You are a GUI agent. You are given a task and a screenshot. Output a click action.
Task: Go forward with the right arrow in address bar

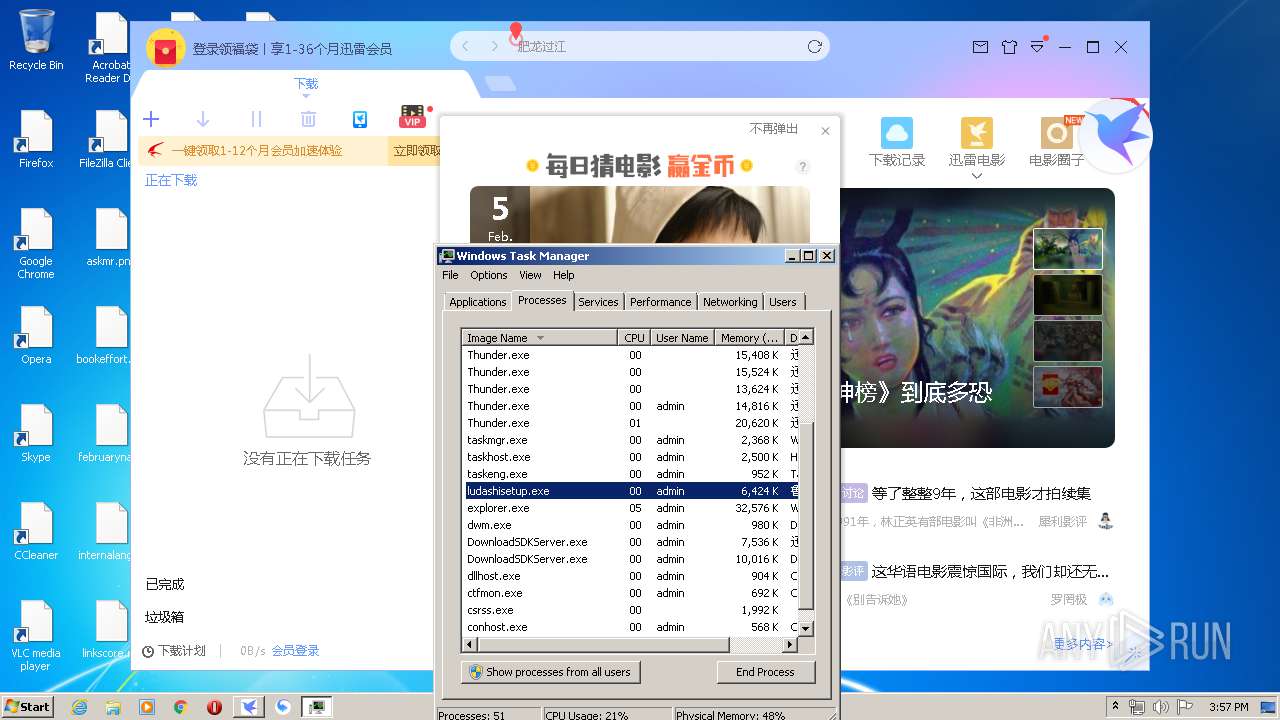[494, 46]
